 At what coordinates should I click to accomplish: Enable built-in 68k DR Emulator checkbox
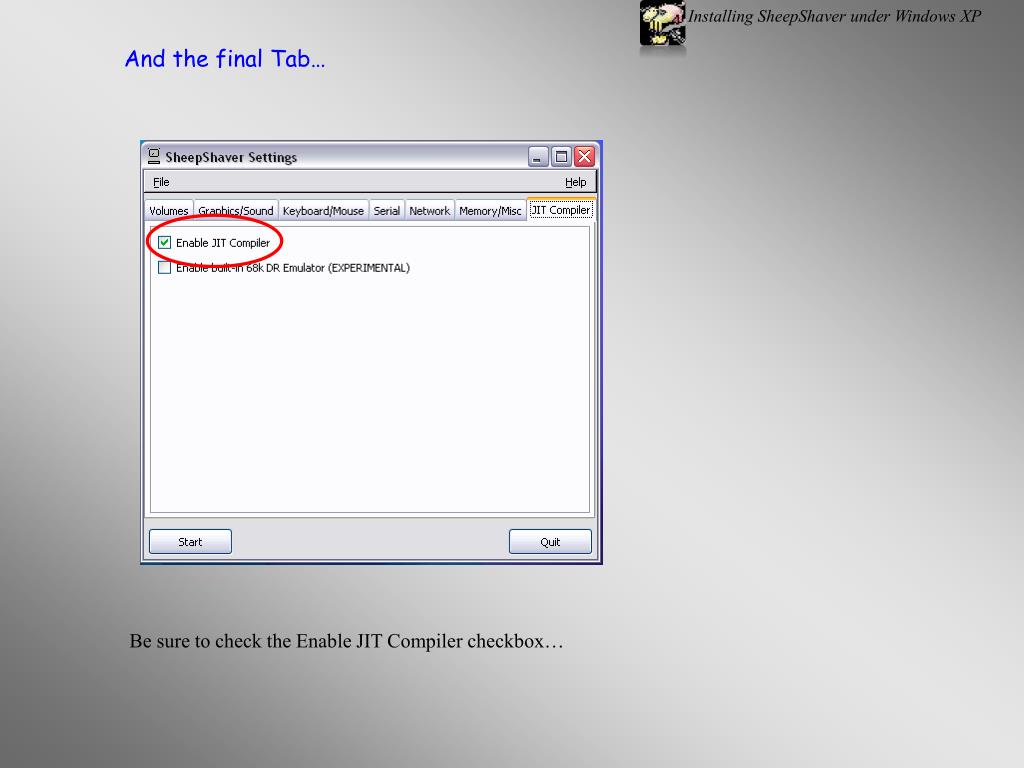(165, 268)
